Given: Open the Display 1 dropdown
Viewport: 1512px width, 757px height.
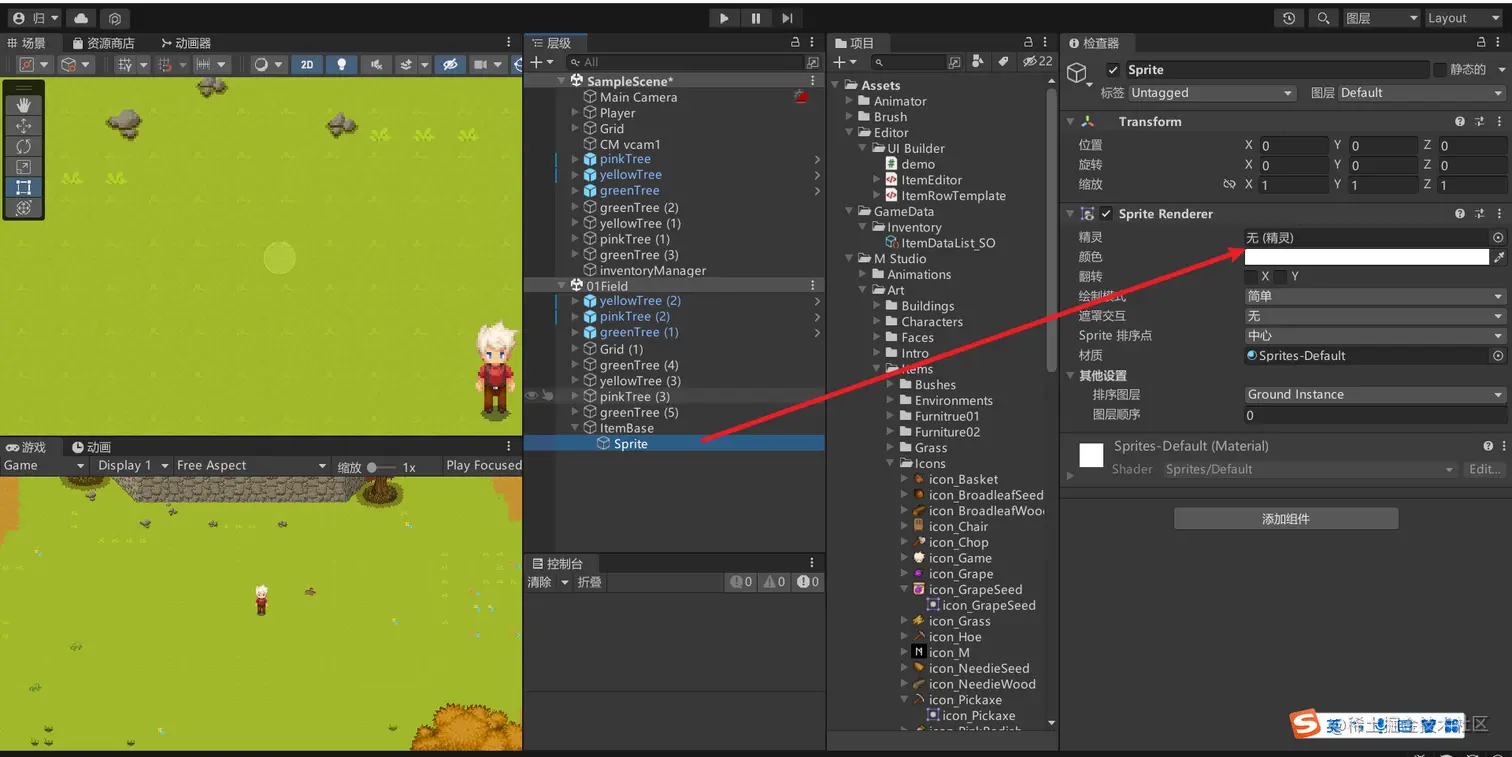Looking at the screenshot, I should (134, 466).
